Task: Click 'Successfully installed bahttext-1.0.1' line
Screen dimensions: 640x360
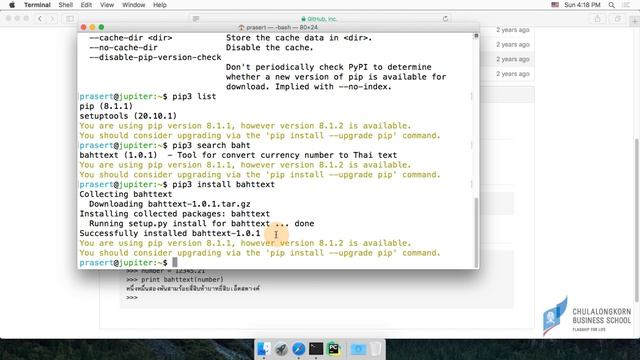Action: pos(170,233)
